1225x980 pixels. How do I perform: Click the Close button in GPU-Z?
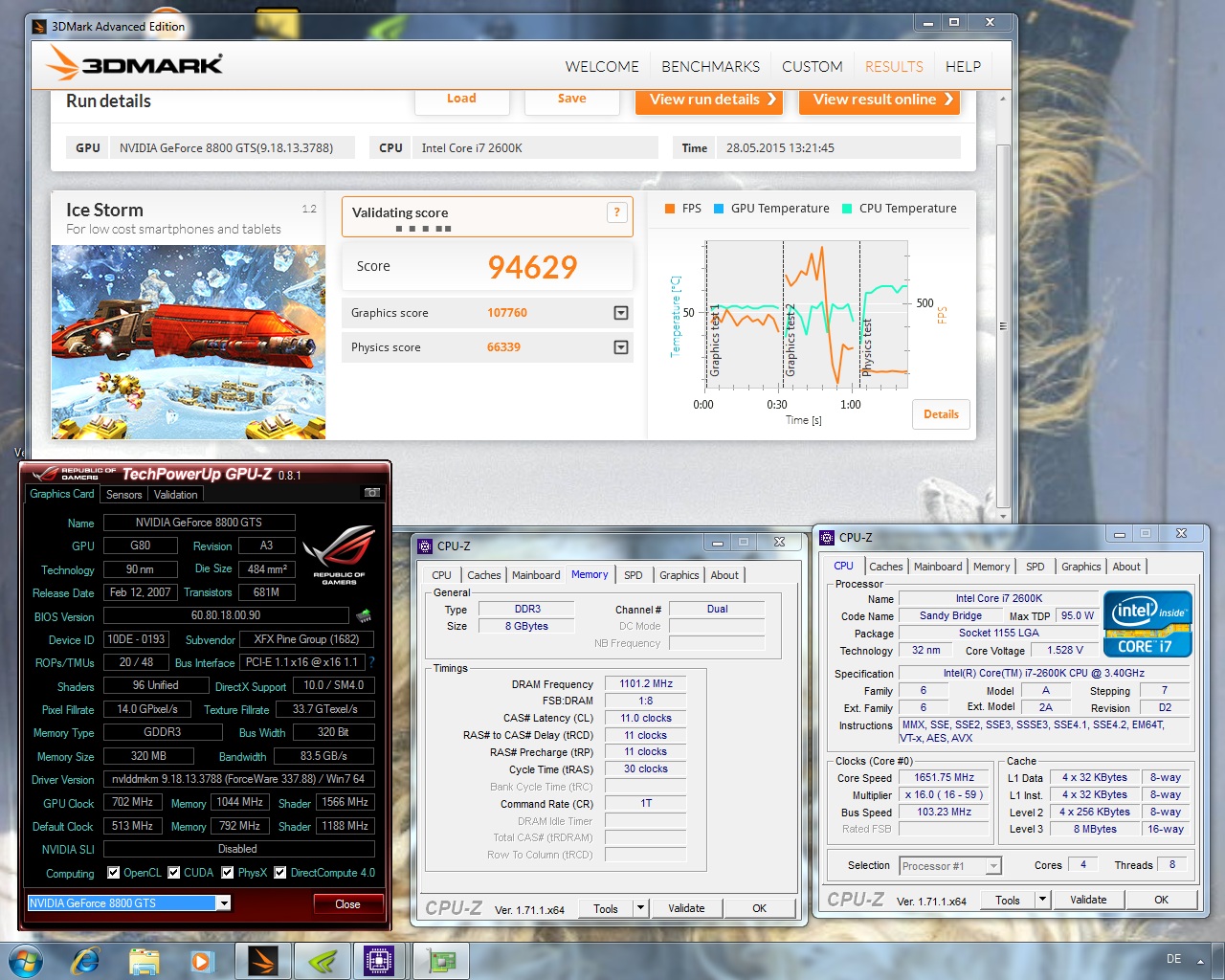(x=347, y=903)
